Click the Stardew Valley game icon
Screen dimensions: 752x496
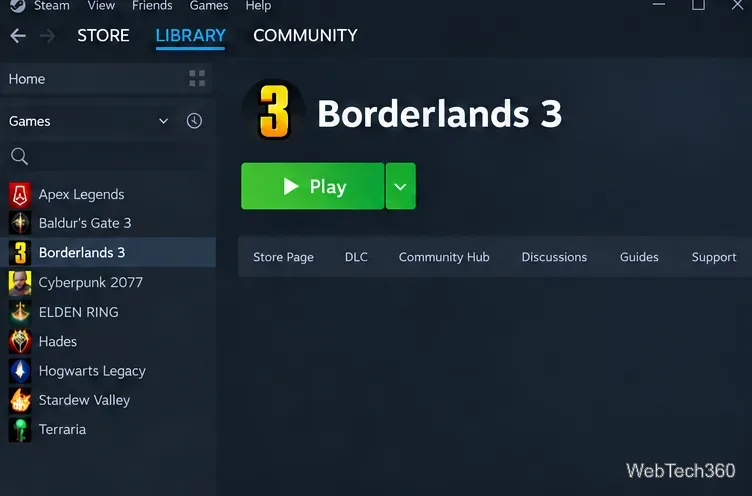[20, 400]
